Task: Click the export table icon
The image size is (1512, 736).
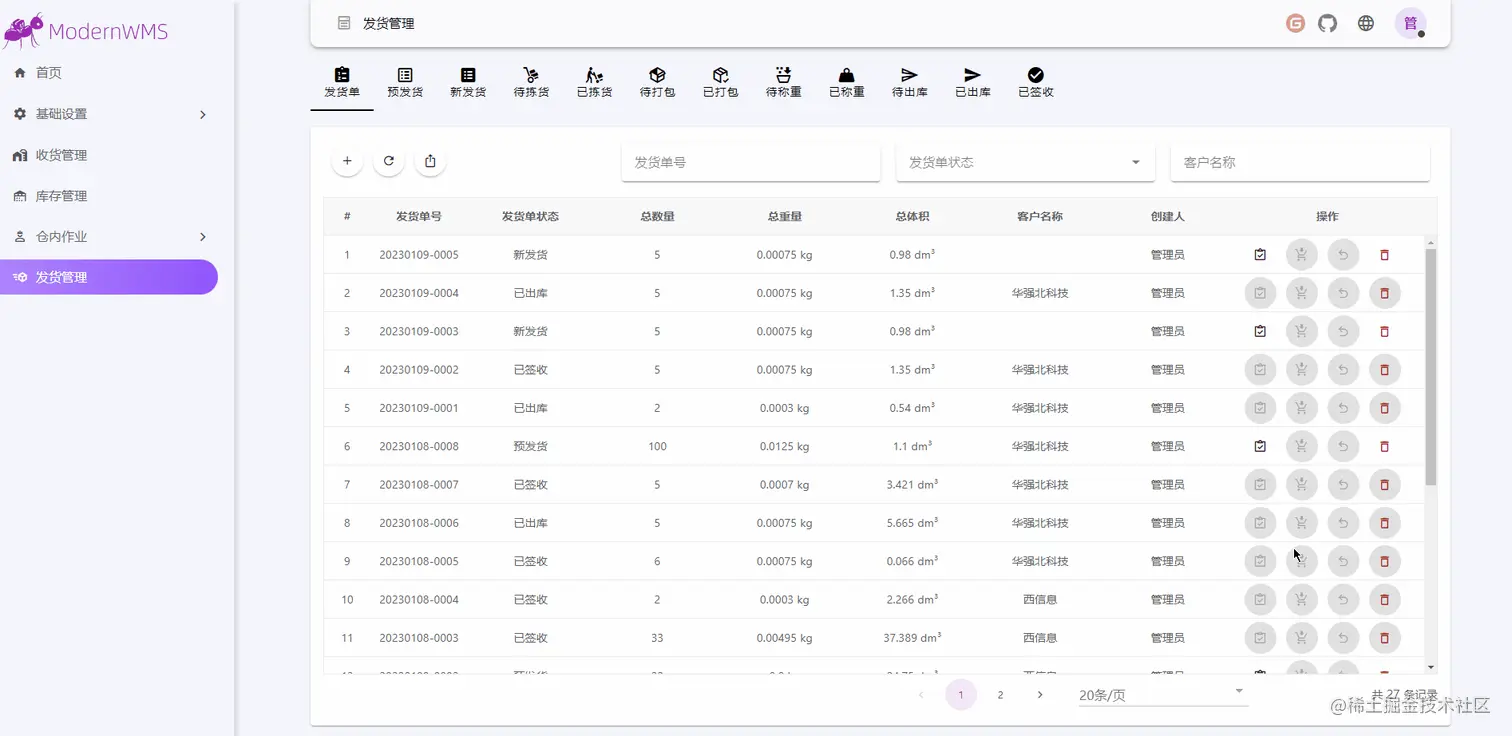Action: tap(430, 161)
